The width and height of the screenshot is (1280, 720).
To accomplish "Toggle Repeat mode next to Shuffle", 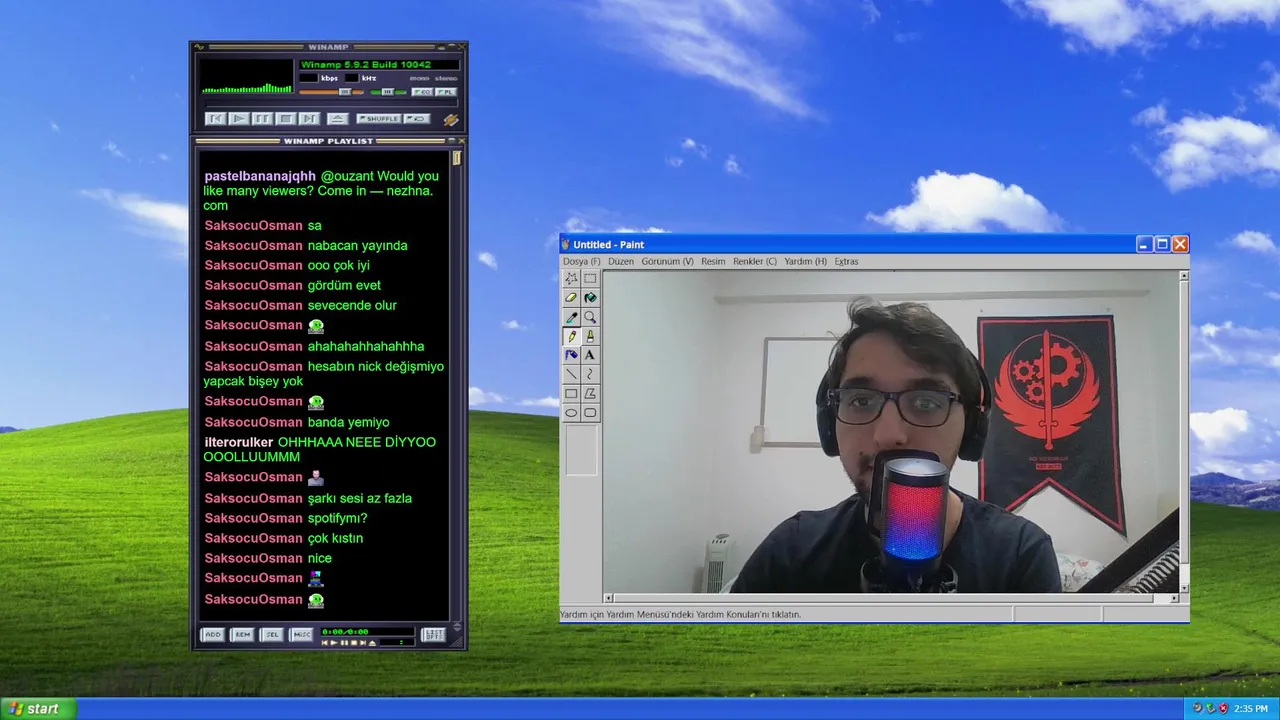I will click(416, 119).
